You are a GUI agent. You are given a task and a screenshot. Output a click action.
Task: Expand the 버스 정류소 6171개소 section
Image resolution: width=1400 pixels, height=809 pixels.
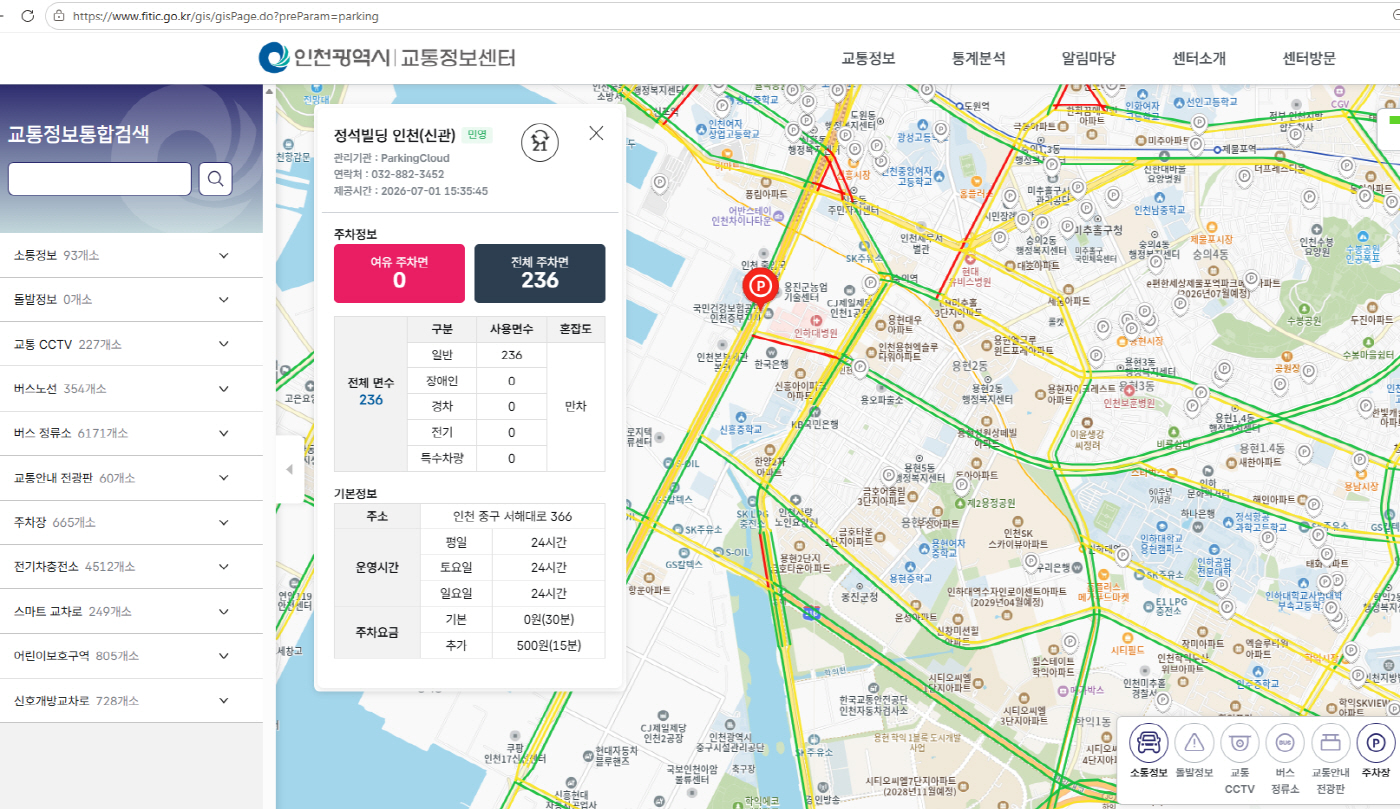pyautogui.click(x=131, y=433)
